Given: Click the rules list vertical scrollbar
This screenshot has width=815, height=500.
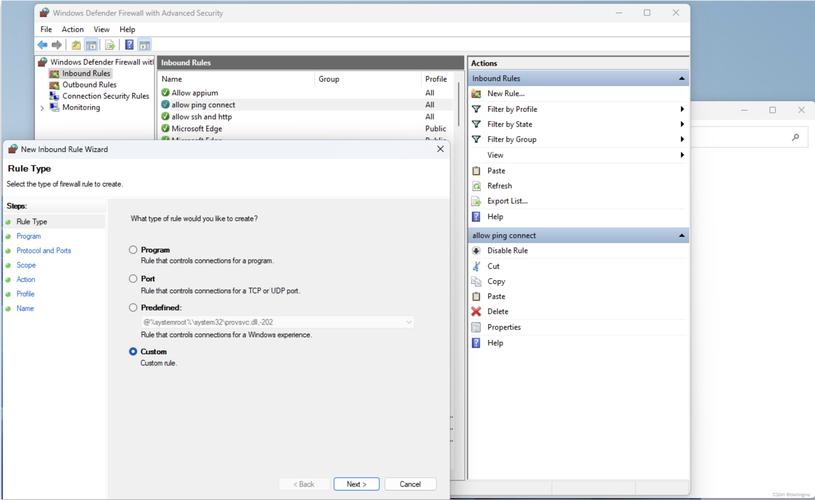Looking at the screenshot, I should point(459,104).
